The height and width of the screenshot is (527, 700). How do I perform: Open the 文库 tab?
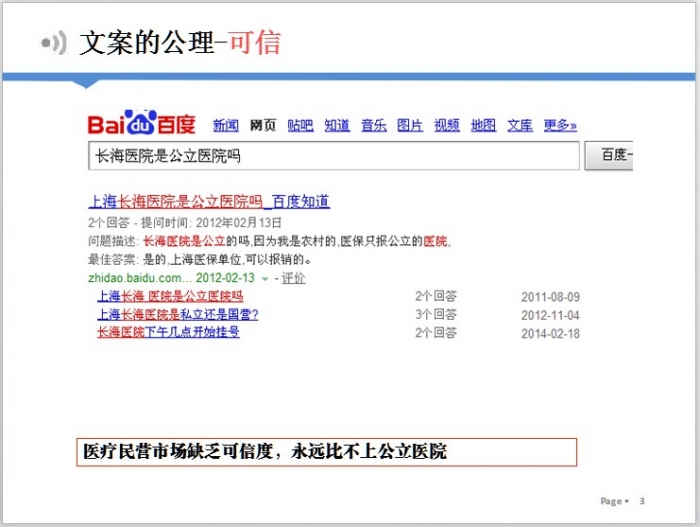(520, 125)
